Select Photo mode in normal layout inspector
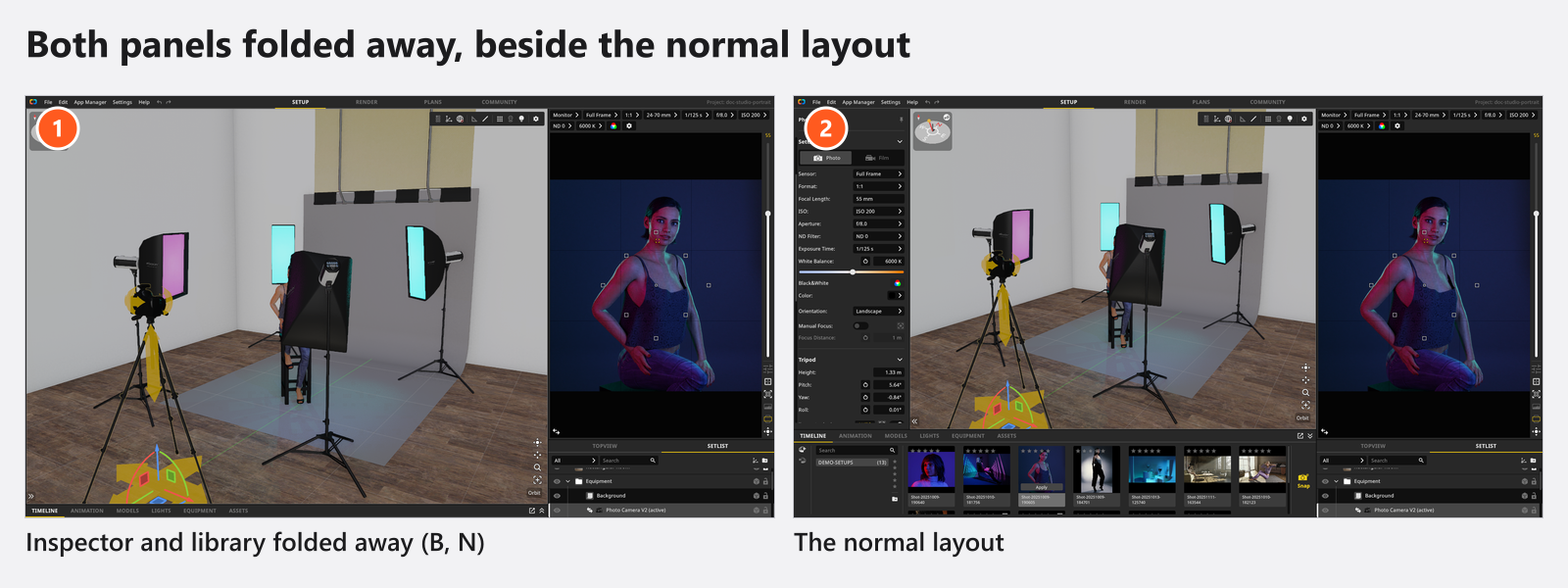The image size is (1568, 588). click(827, 158)
